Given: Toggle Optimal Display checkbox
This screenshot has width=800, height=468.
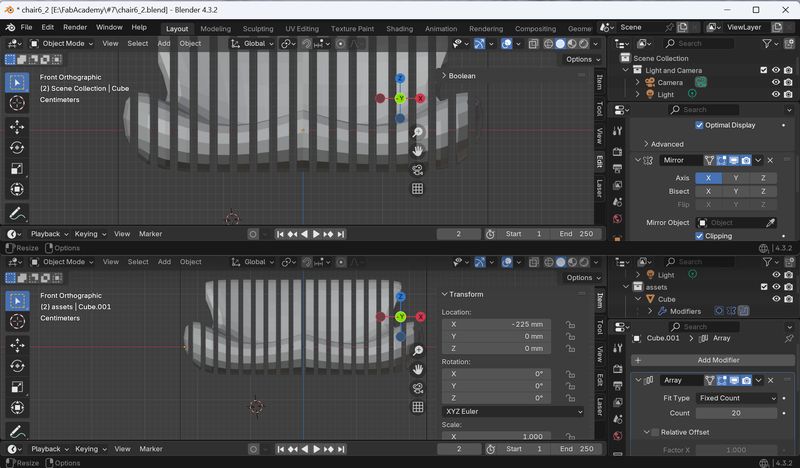Looking at the screenshot, I should coord(699,125).
